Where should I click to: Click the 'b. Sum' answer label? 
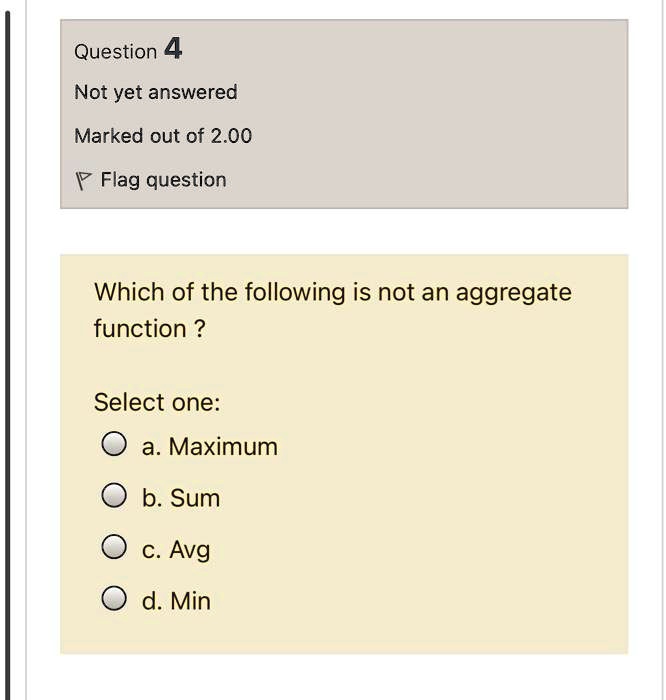181,498
